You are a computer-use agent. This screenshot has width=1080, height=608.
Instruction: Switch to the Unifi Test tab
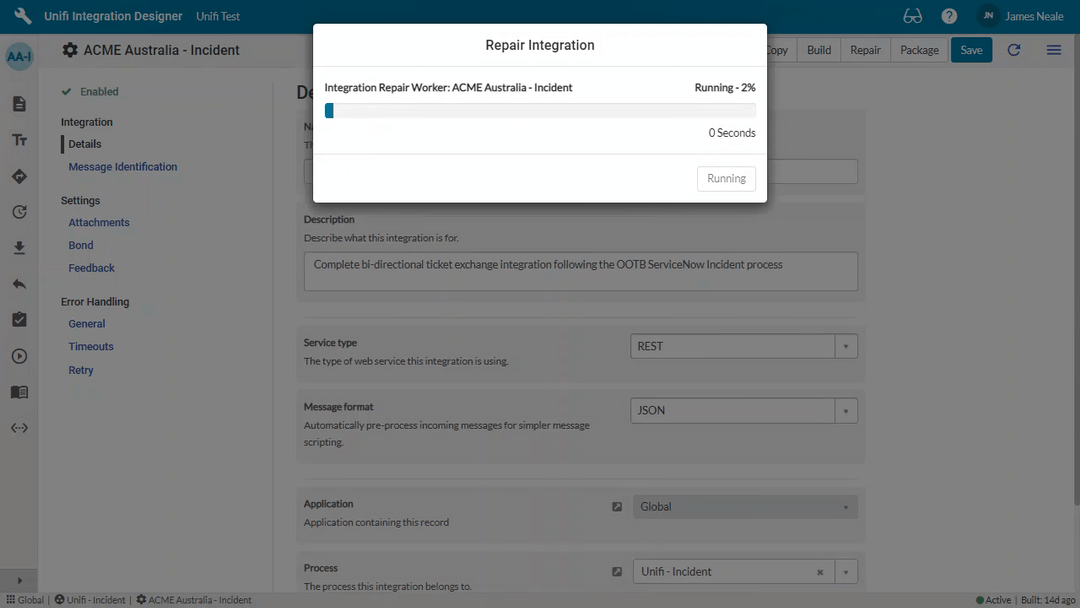tap(217, 15)
